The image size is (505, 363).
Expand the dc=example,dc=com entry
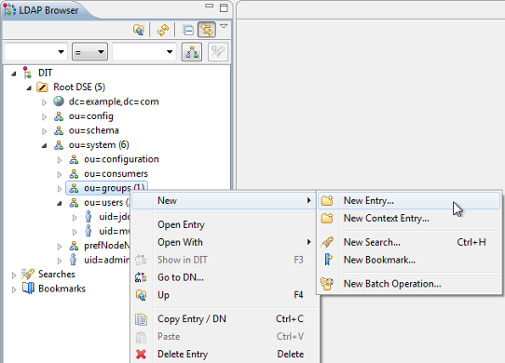click(x=44, y=102)
